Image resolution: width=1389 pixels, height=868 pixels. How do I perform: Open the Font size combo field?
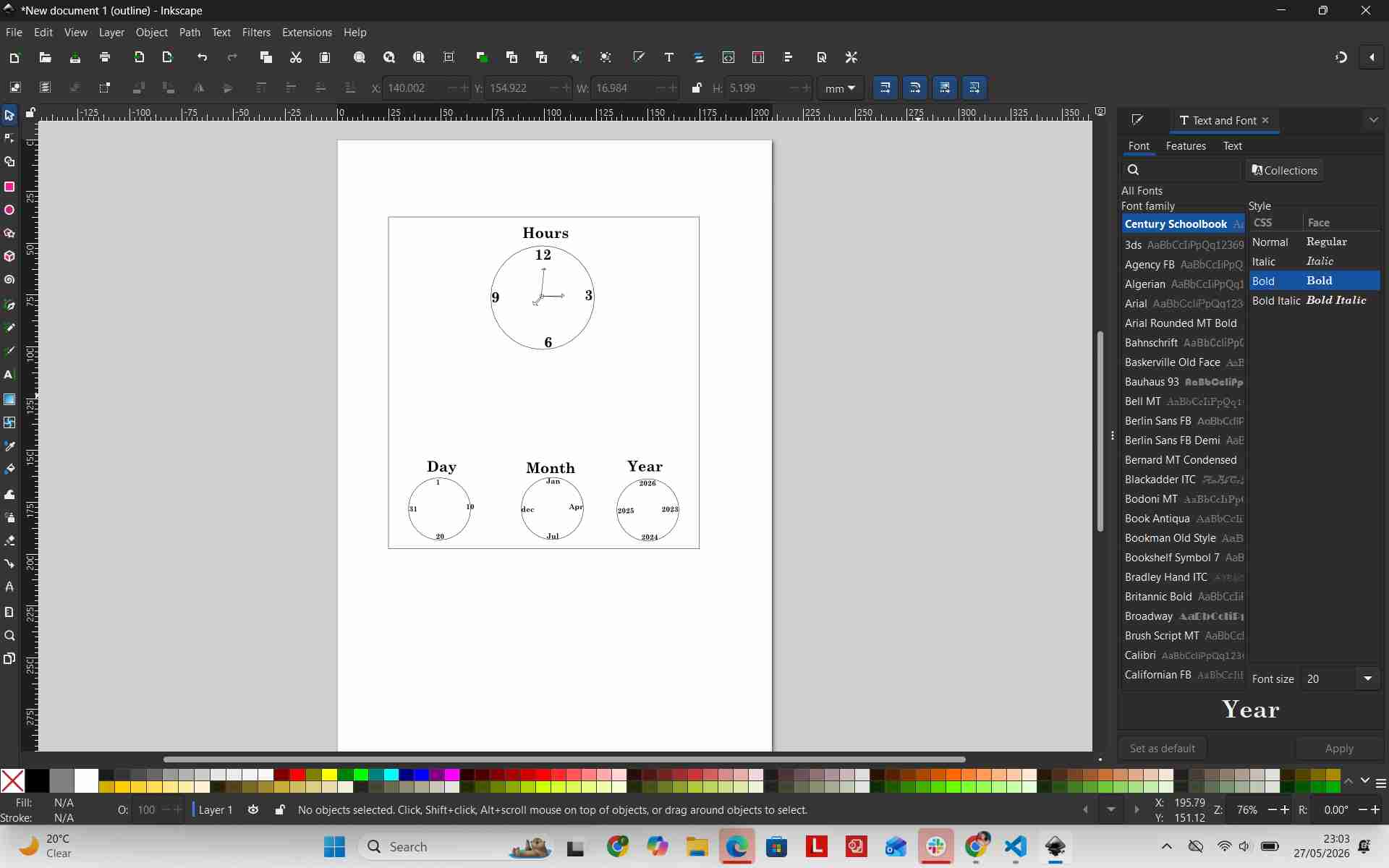pos(1330,678)
